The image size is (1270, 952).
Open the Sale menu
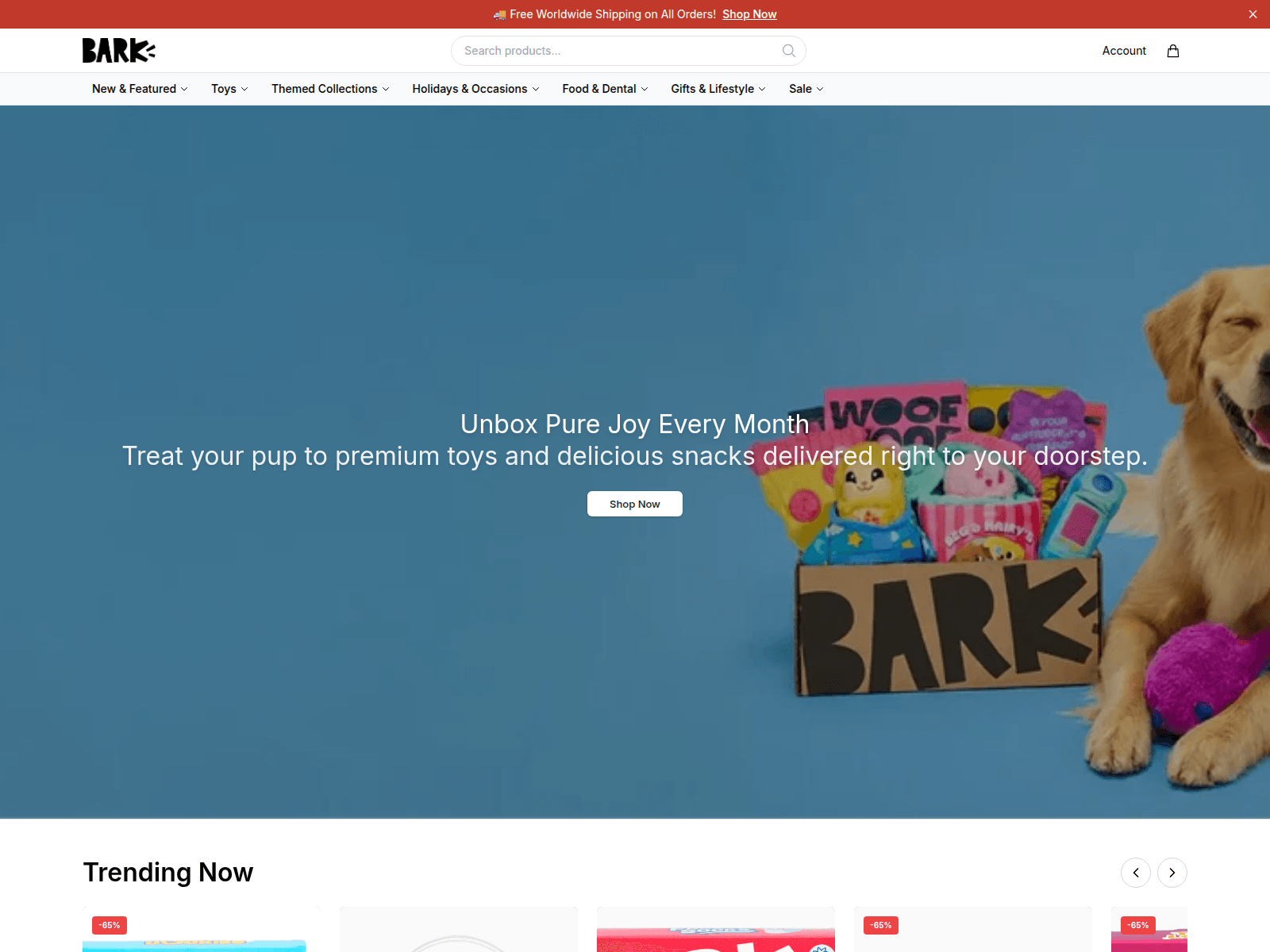click(x=806, y=89)
